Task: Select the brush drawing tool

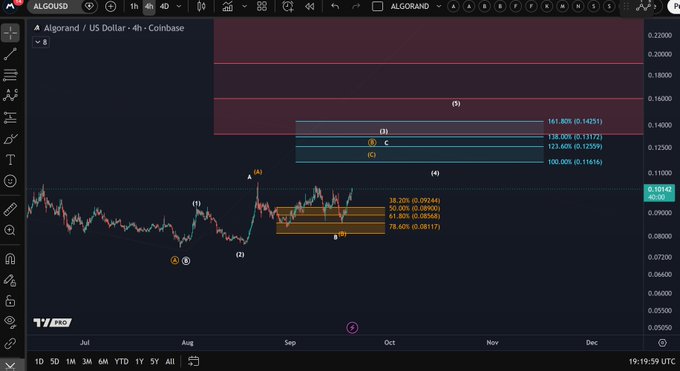Action: pyautogui.click(x=10, y=139)
